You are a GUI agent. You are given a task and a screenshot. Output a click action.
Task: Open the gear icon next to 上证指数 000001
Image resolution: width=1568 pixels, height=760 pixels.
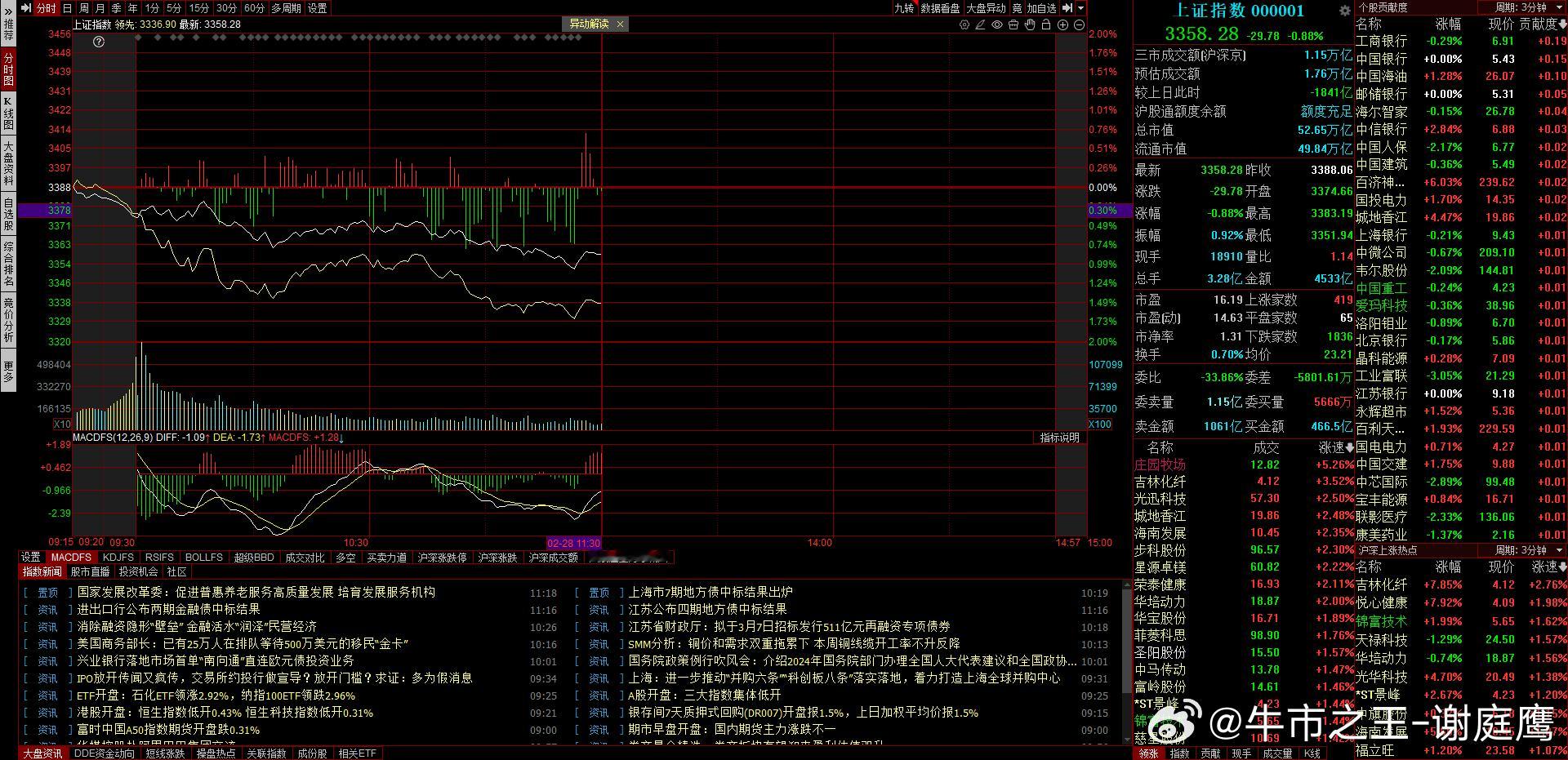1344,11
